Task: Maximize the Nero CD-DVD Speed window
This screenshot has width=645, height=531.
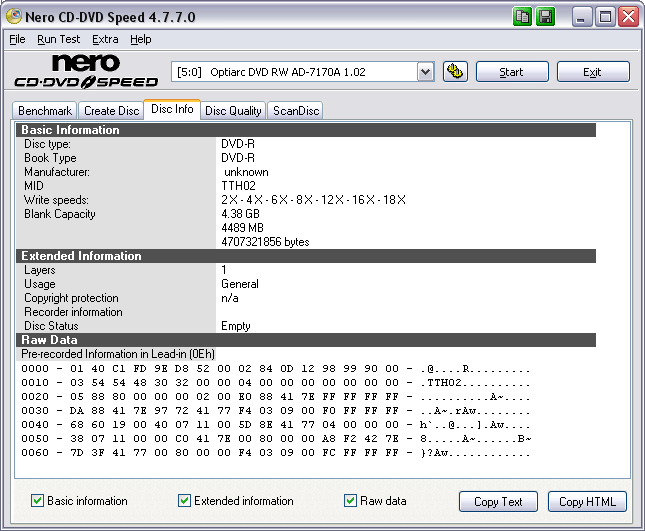Action: tap(605, 17)
